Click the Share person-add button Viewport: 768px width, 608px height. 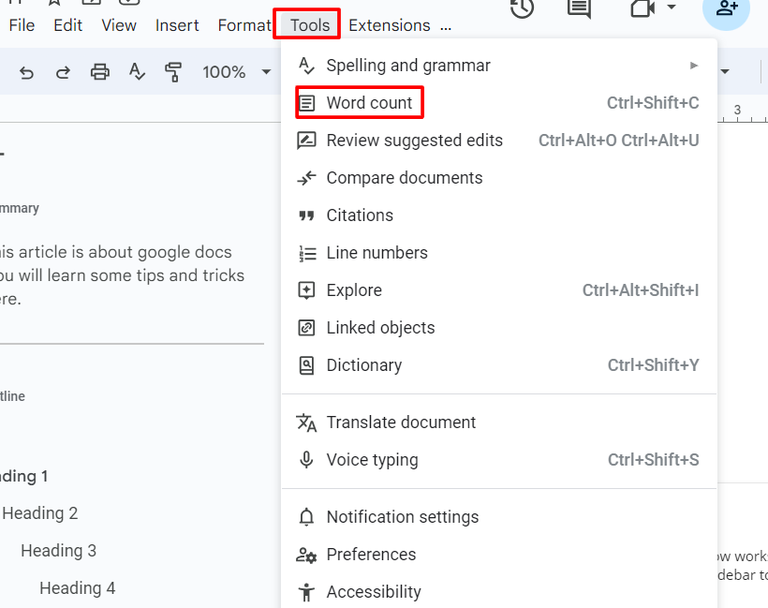pos(726,9)
